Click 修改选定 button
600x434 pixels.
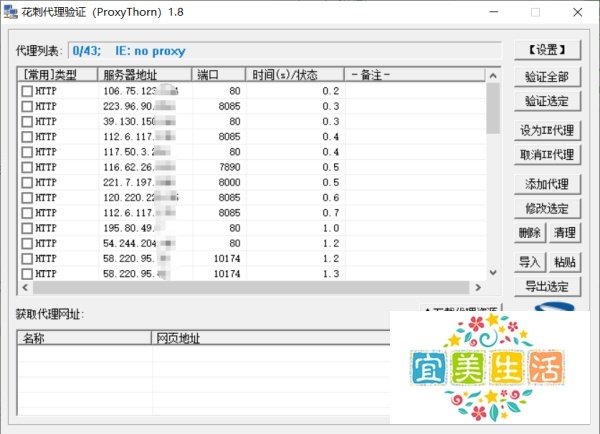pos(547,209)
